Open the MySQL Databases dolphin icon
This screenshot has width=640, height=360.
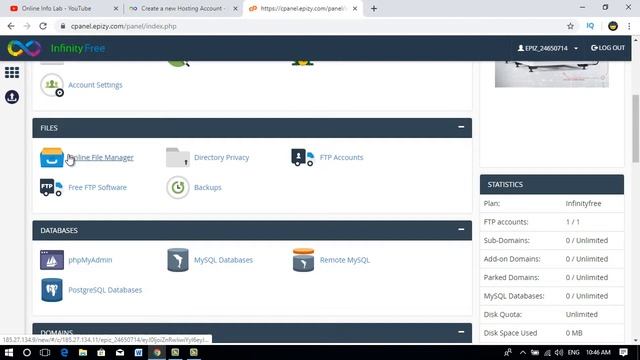tap(178, 260)
